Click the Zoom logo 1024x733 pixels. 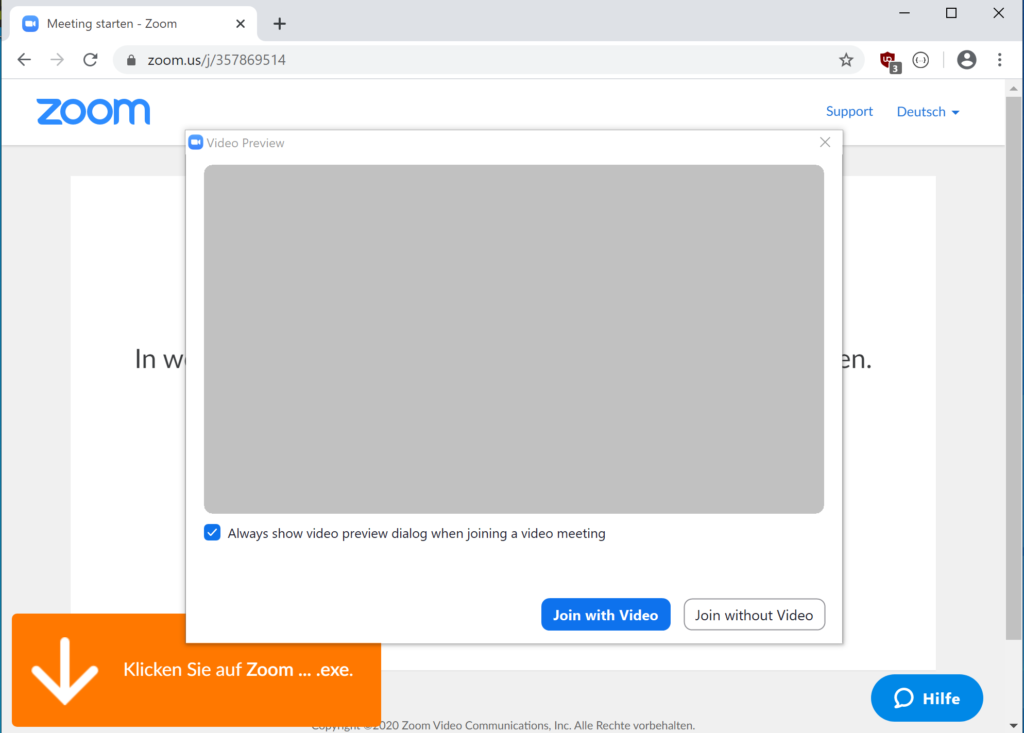coord(93,112)
